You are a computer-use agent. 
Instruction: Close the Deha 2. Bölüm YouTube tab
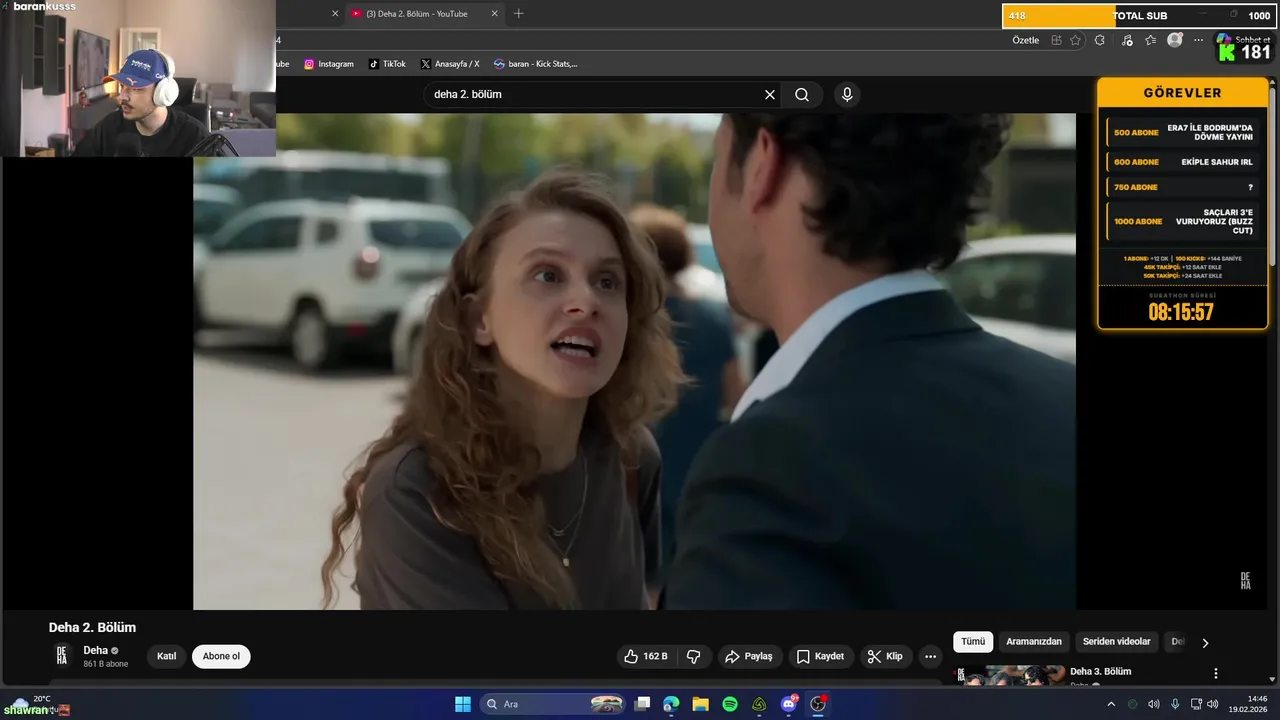point(494,13)
